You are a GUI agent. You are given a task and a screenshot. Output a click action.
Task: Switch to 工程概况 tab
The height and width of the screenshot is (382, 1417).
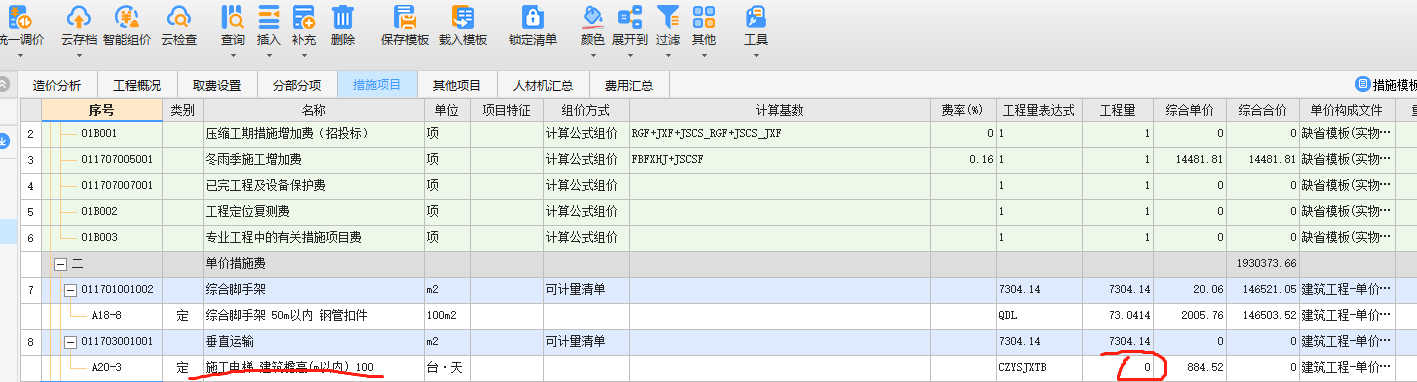[137, 85]
